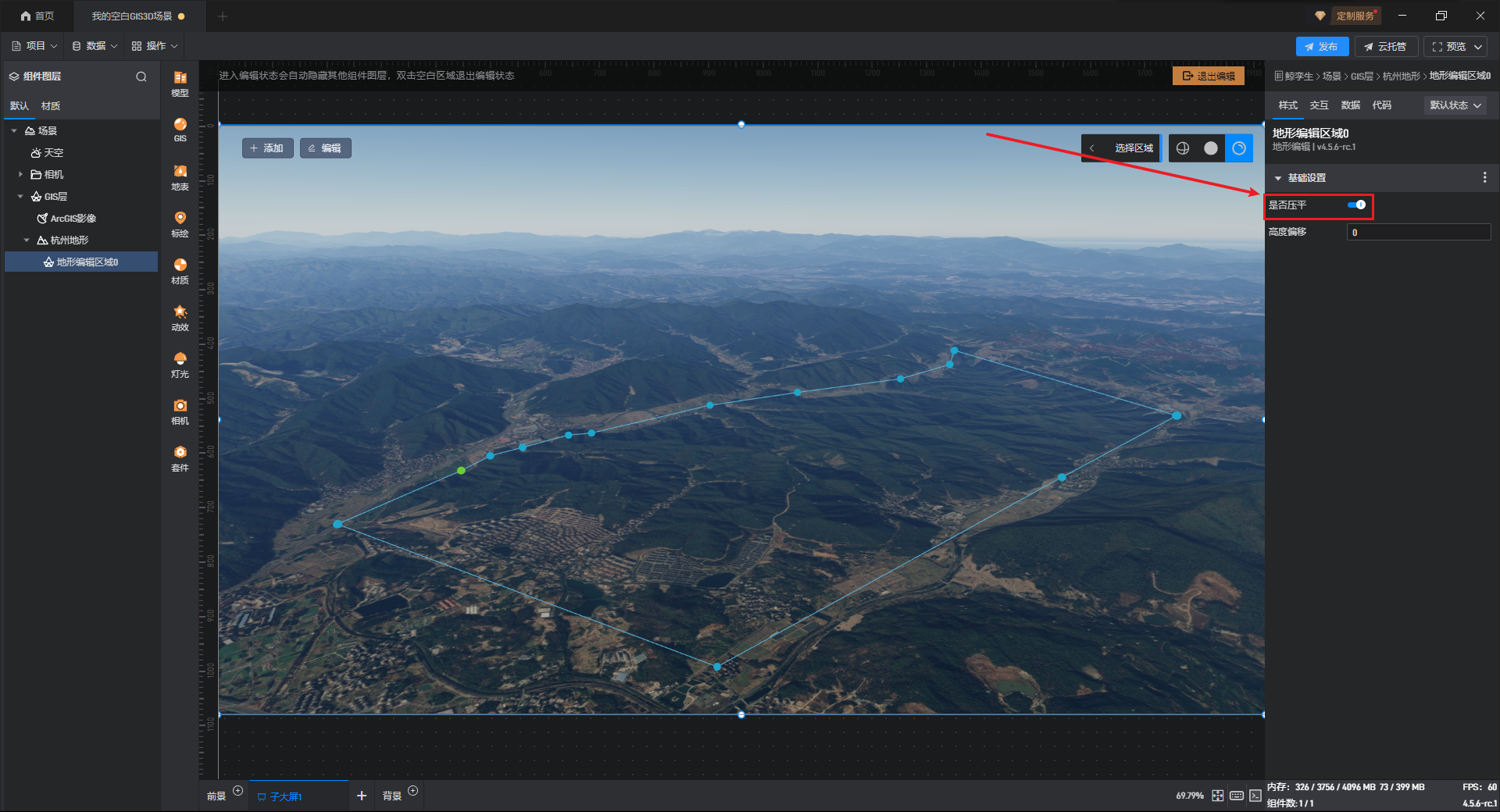Open the console terminal icon
Screen dimensions: 1500x812
pos(1255,796)
